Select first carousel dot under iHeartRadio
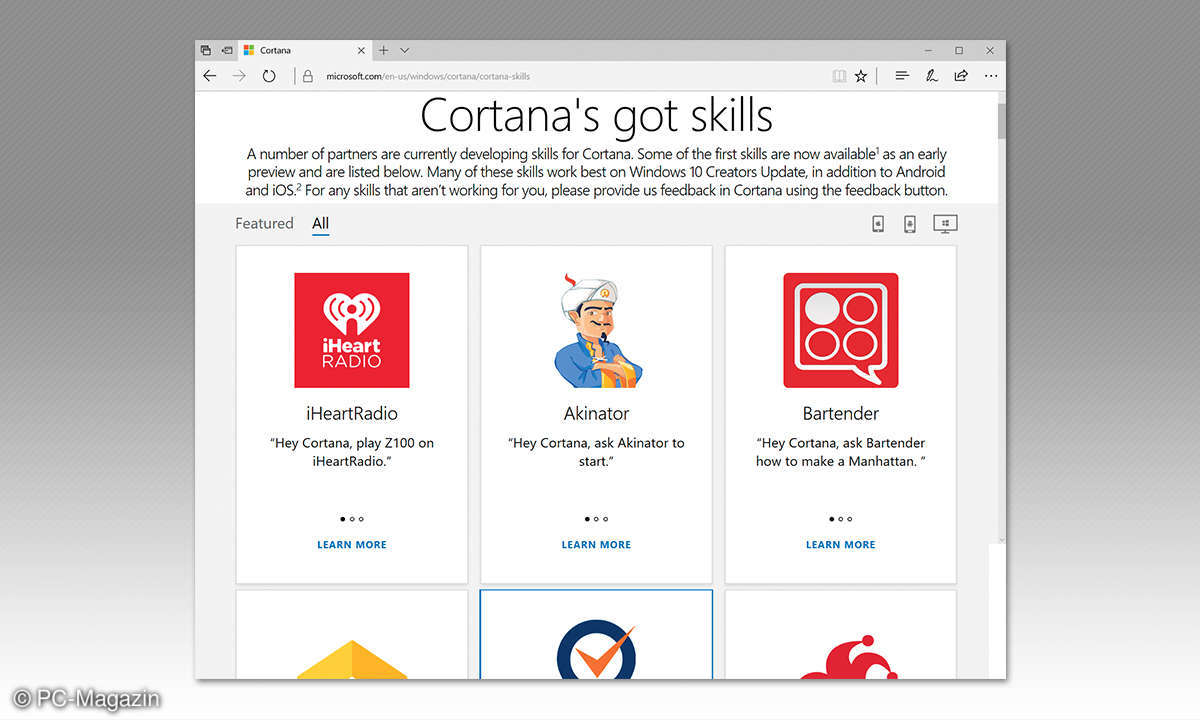This screenshot has height=720, width=1200. (x=342, y=519)
